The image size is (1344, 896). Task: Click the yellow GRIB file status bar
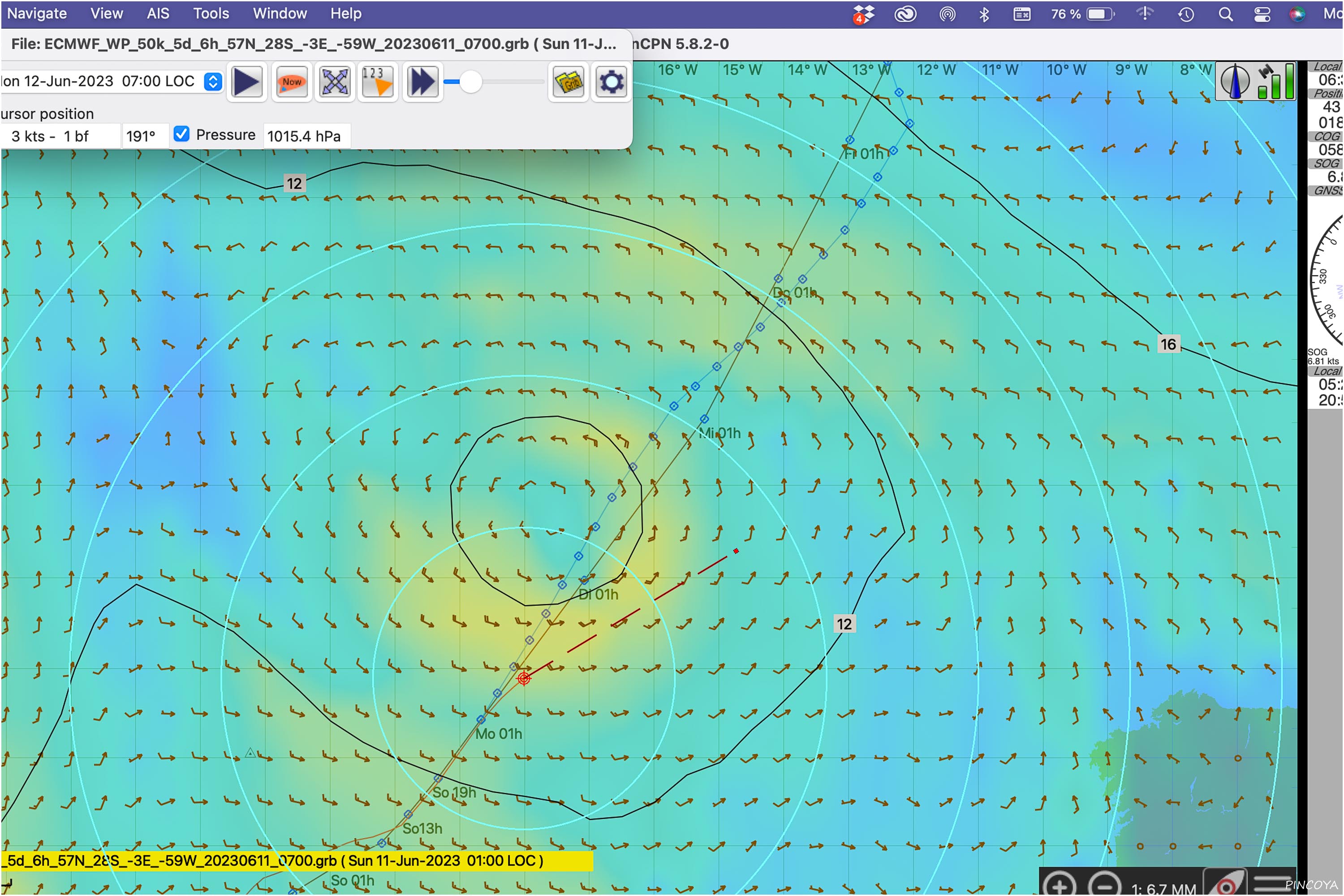click(297, 861)
